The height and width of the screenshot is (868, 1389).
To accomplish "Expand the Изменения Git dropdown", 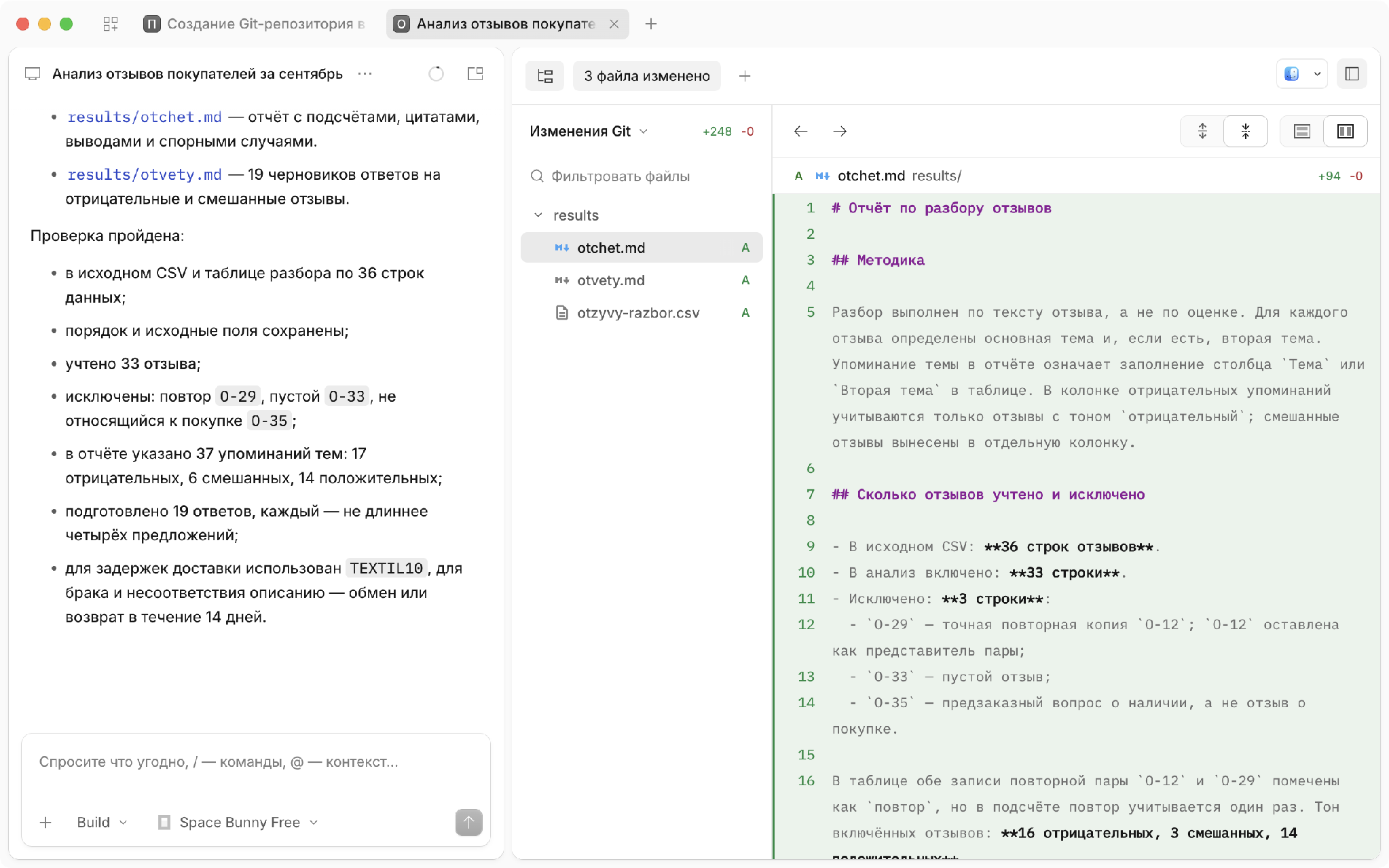I will 589,132.
